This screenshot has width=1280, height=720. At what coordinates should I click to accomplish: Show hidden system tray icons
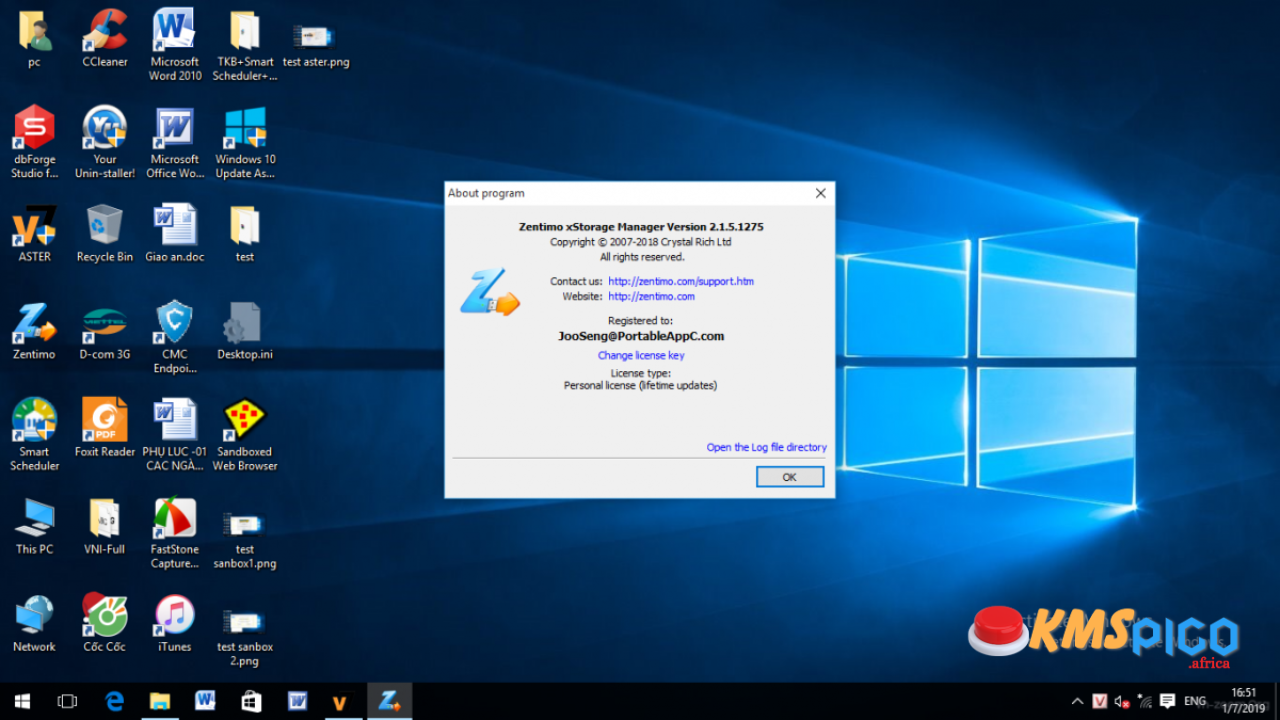click(1077, 701)
